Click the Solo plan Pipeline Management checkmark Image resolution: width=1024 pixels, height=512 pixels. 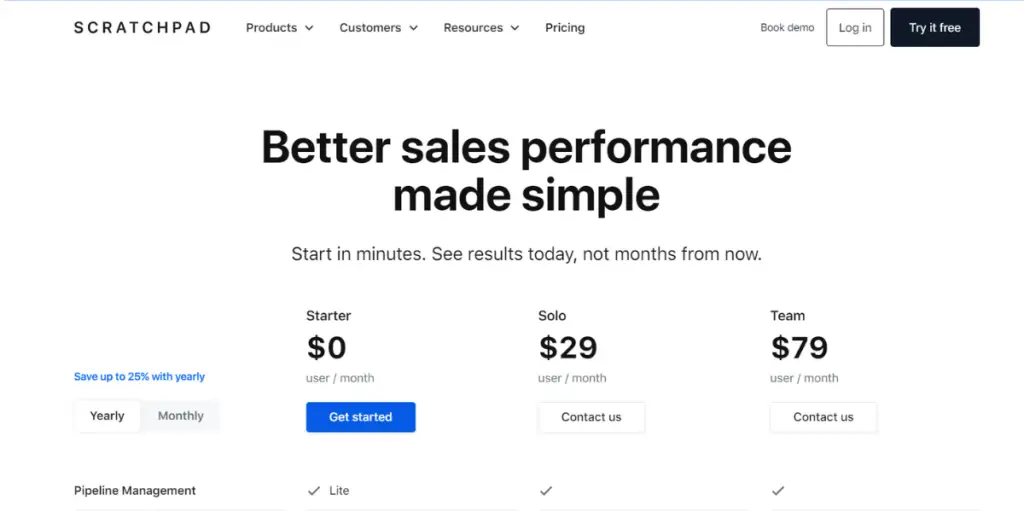(546, 490)
